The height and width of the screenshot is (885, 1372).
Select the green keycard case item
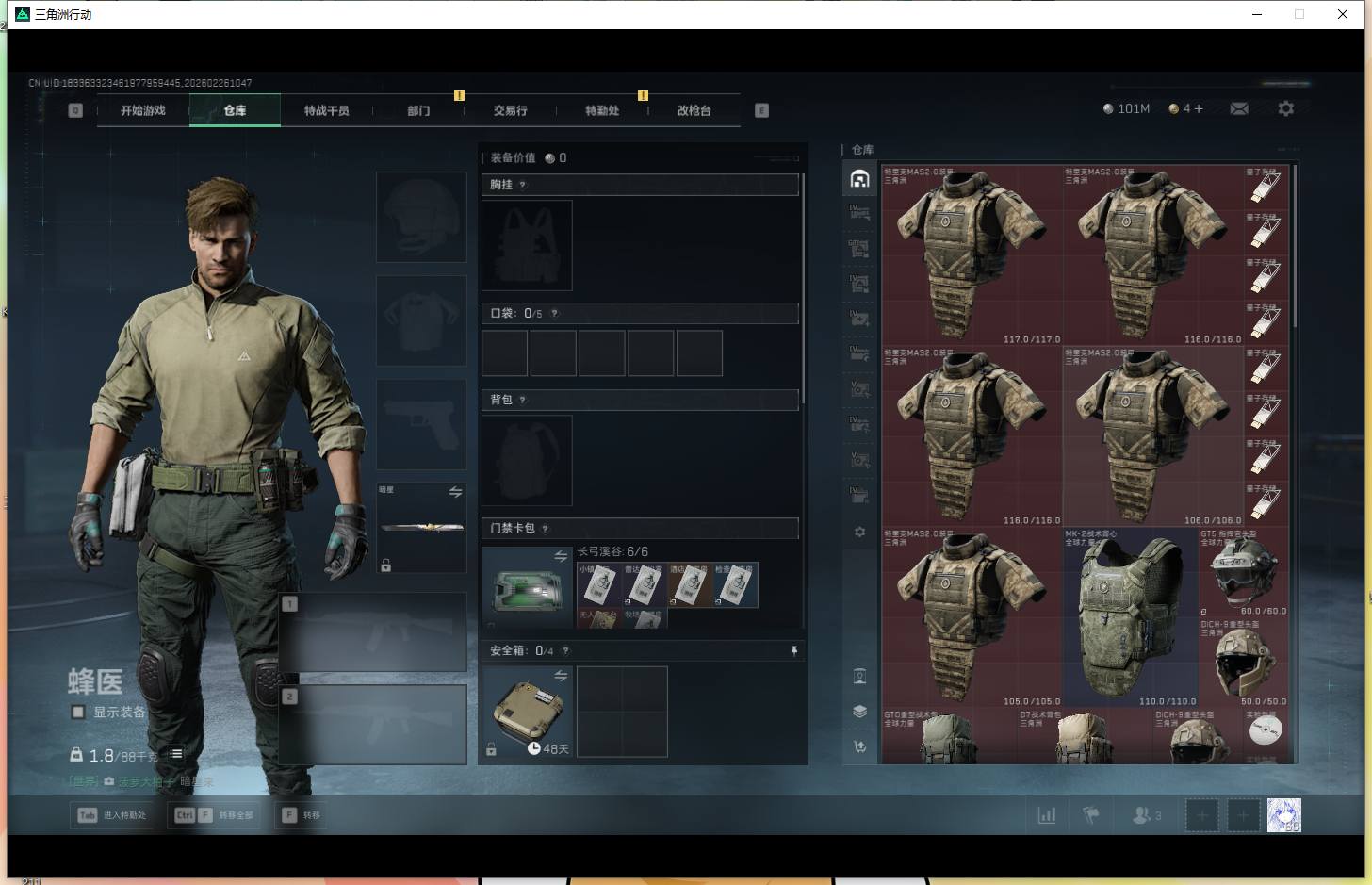[527, 587]
